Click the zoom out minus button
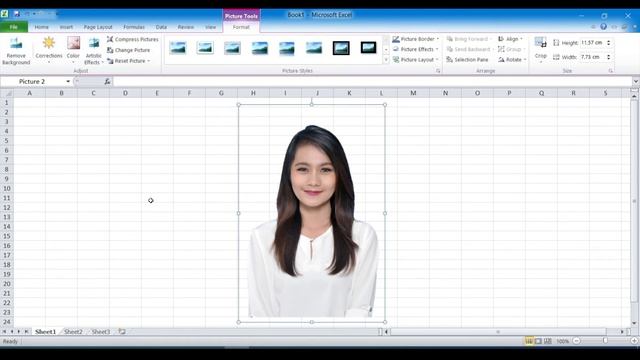This screenshot has height=360, width=640. pos(576,341)
